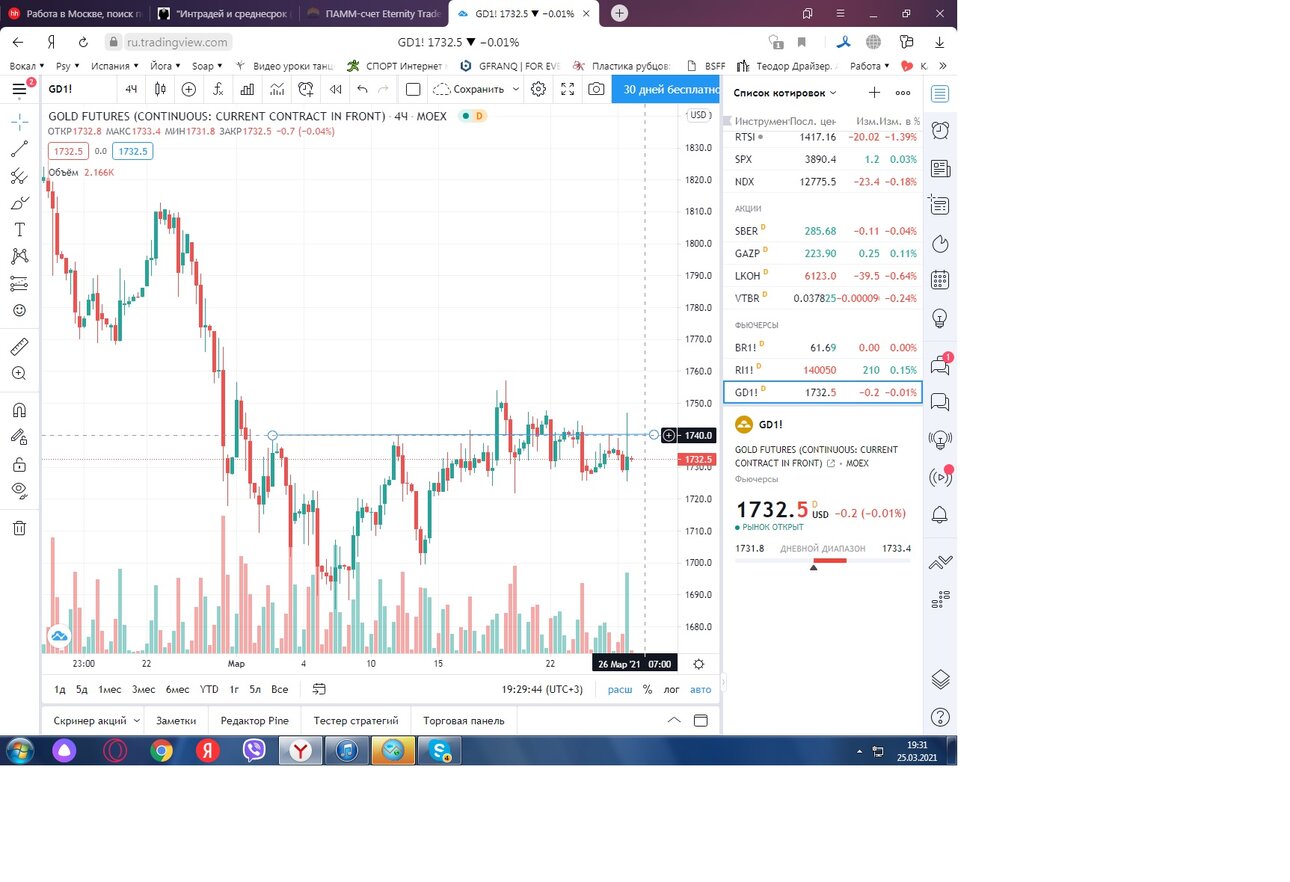Toggle the авто auto scale
1290x882 pixels.
pyautogui.click(x=700, y=689)
